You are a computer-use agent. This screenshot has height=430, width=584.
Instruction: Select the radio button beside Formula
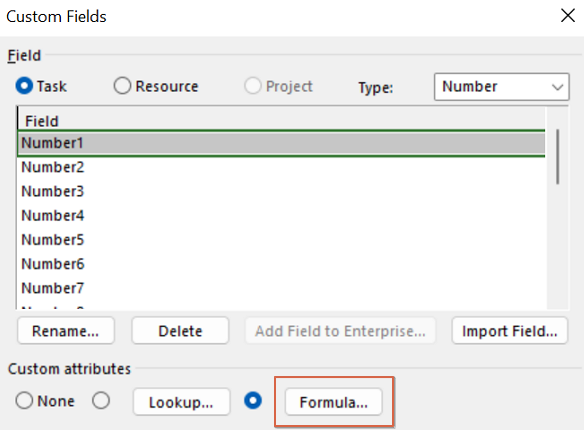[x=253, y=401]
